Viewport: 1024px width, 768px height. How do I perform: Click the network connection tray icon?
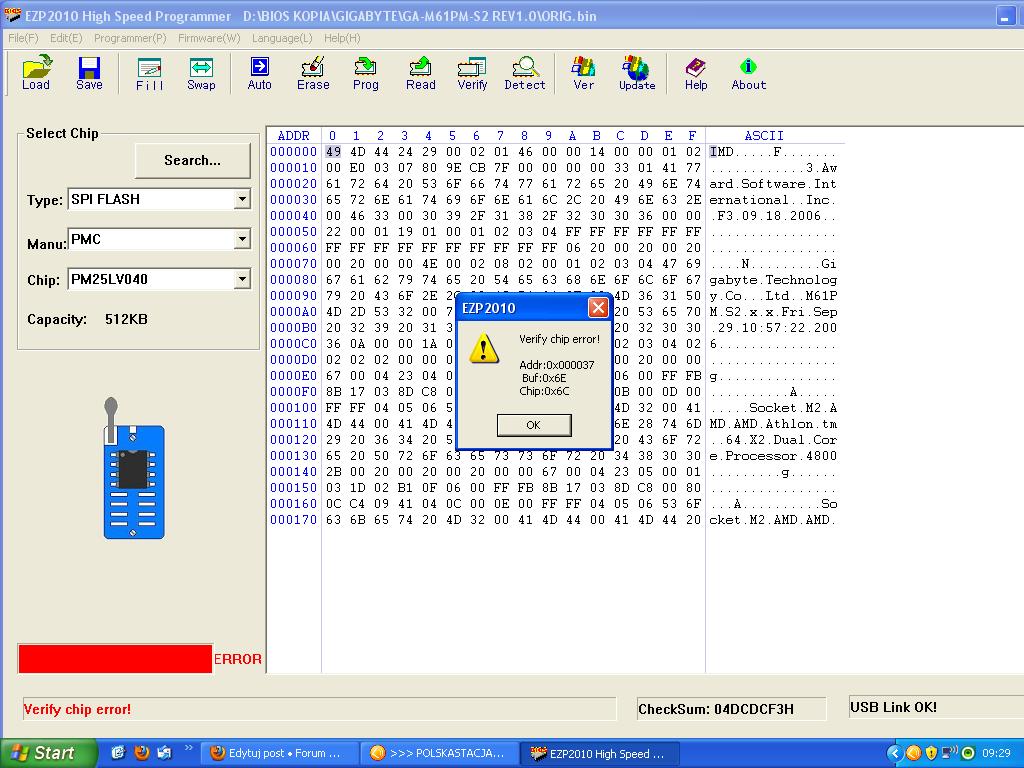point(950,753)
